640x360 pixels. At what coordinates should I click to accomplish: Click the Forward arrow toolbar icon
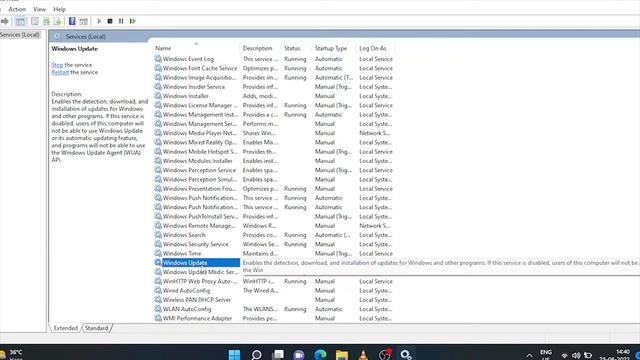(x=4, y=21)
